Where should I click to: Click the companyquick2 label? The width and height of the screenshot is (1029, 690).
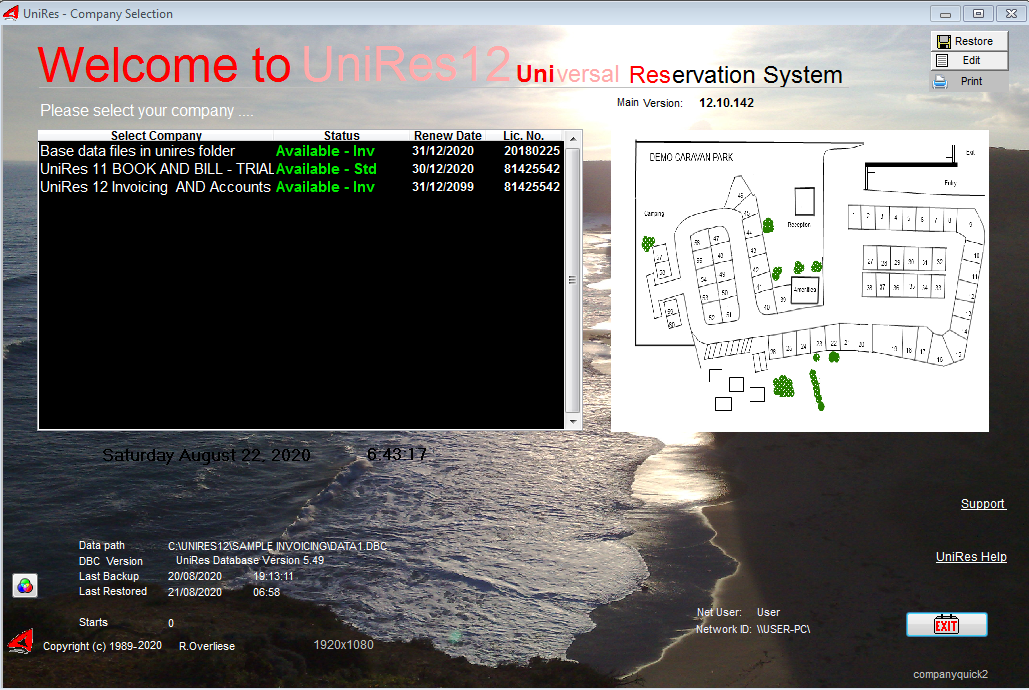pos(950,674)
